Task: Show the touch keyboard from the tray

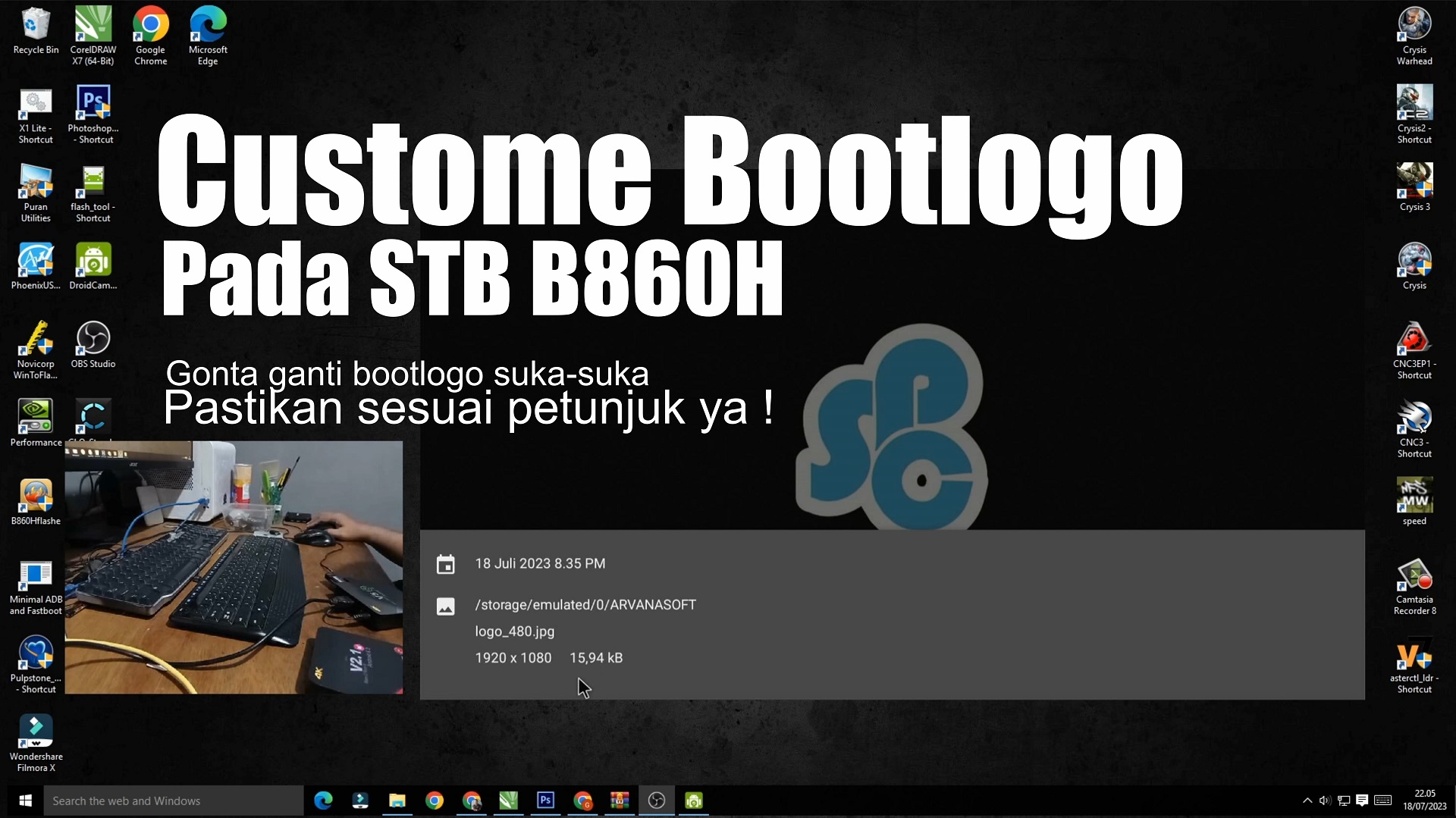Action: tap(1384, 801)
